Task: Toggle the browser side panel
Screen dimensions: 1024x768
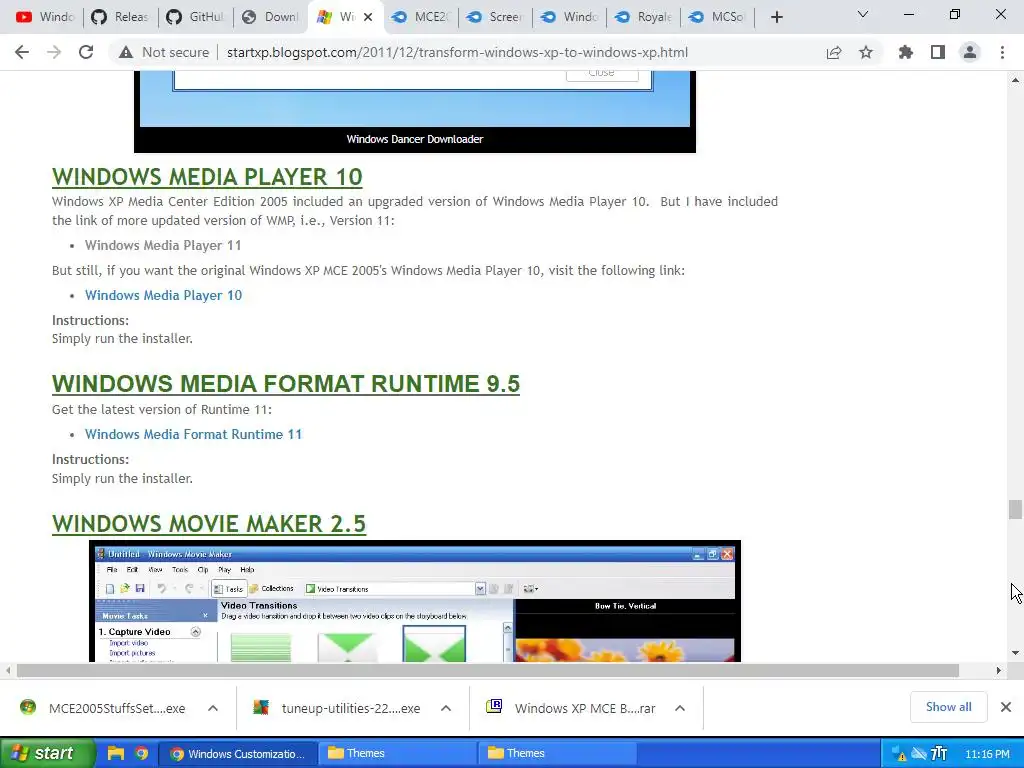Action: point(938,52)
